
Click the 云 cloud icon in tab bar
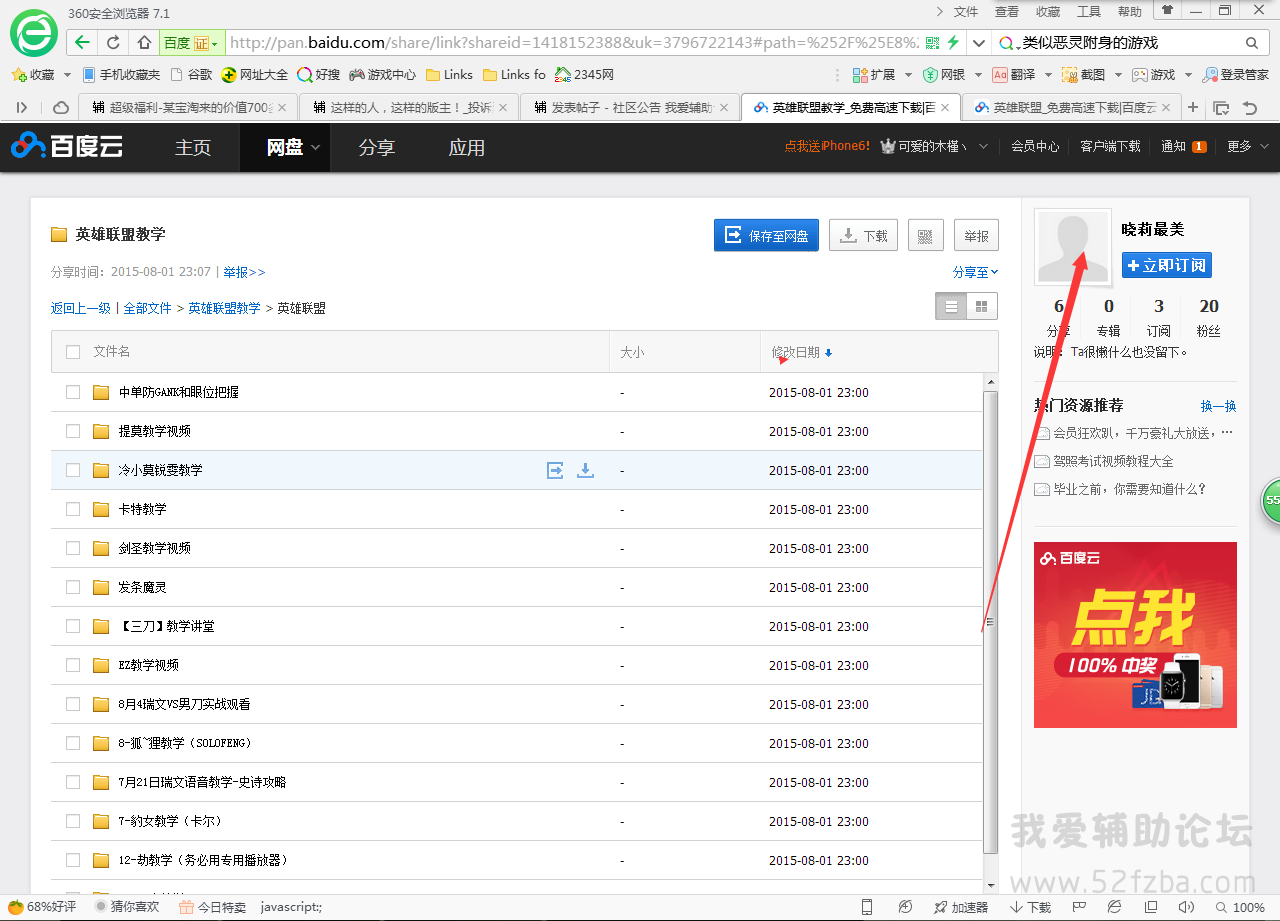point(61,107)
